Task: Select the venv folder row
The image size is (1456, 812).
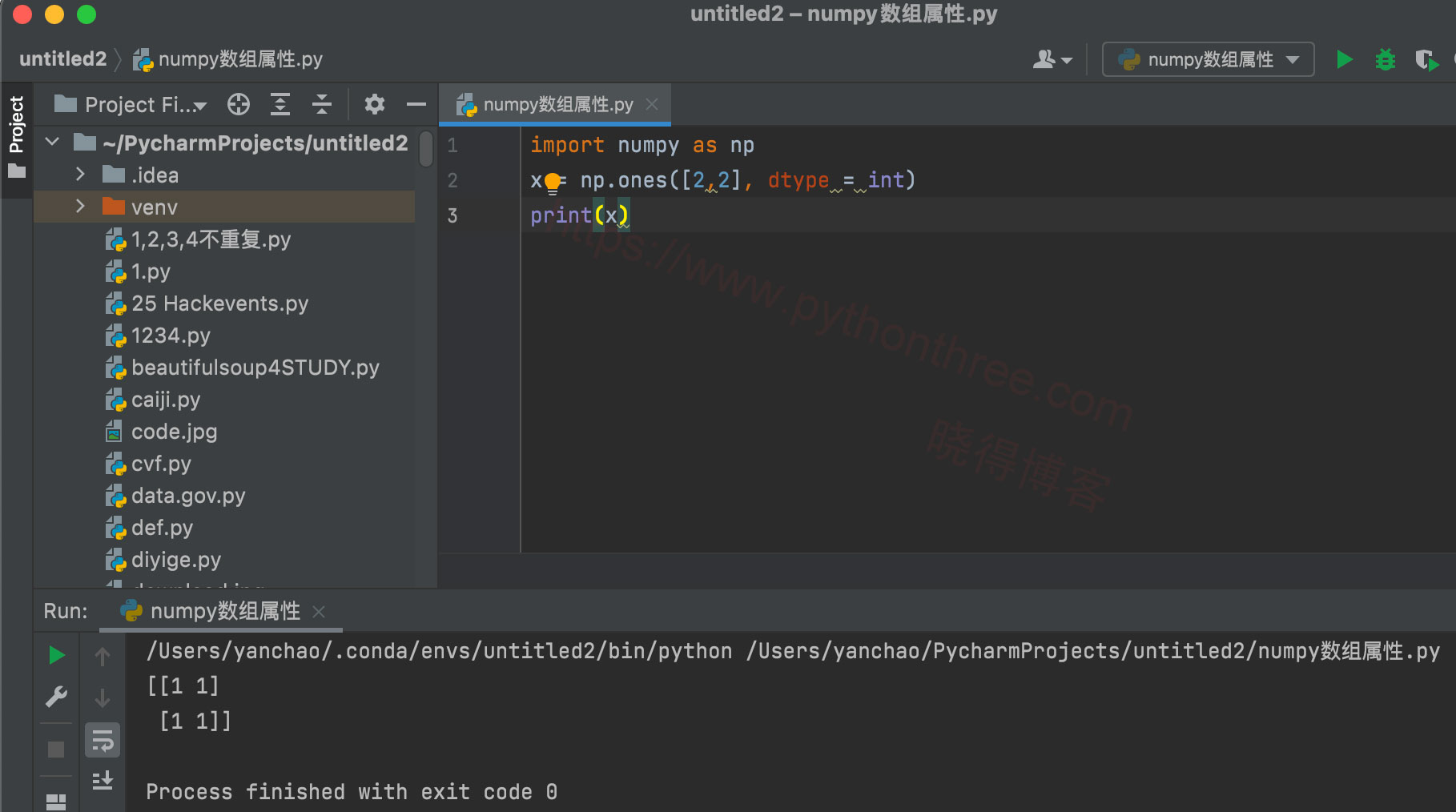Action: (224, 207)
